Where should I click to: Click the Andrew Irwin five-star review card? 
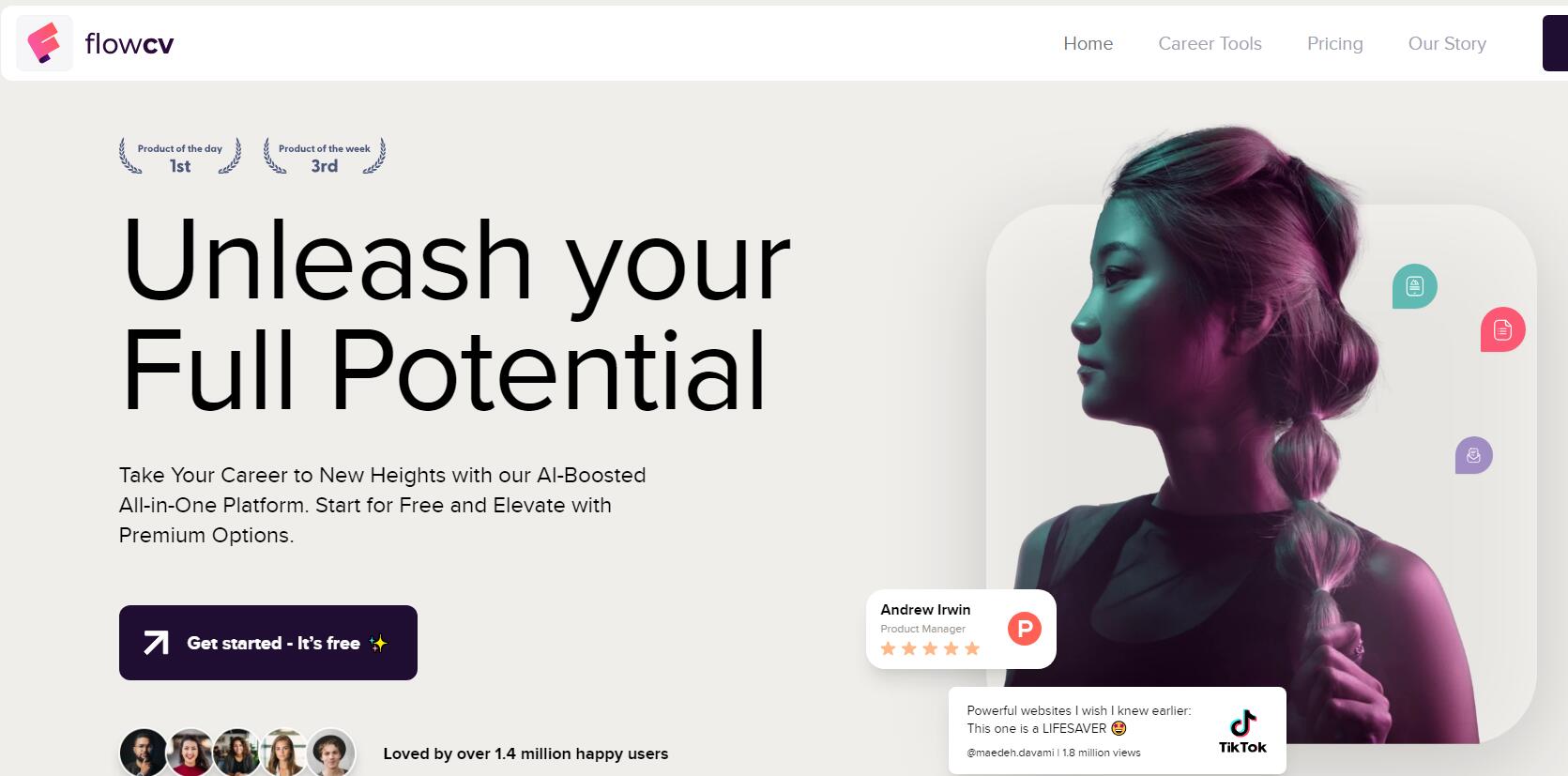coord(961,629)
